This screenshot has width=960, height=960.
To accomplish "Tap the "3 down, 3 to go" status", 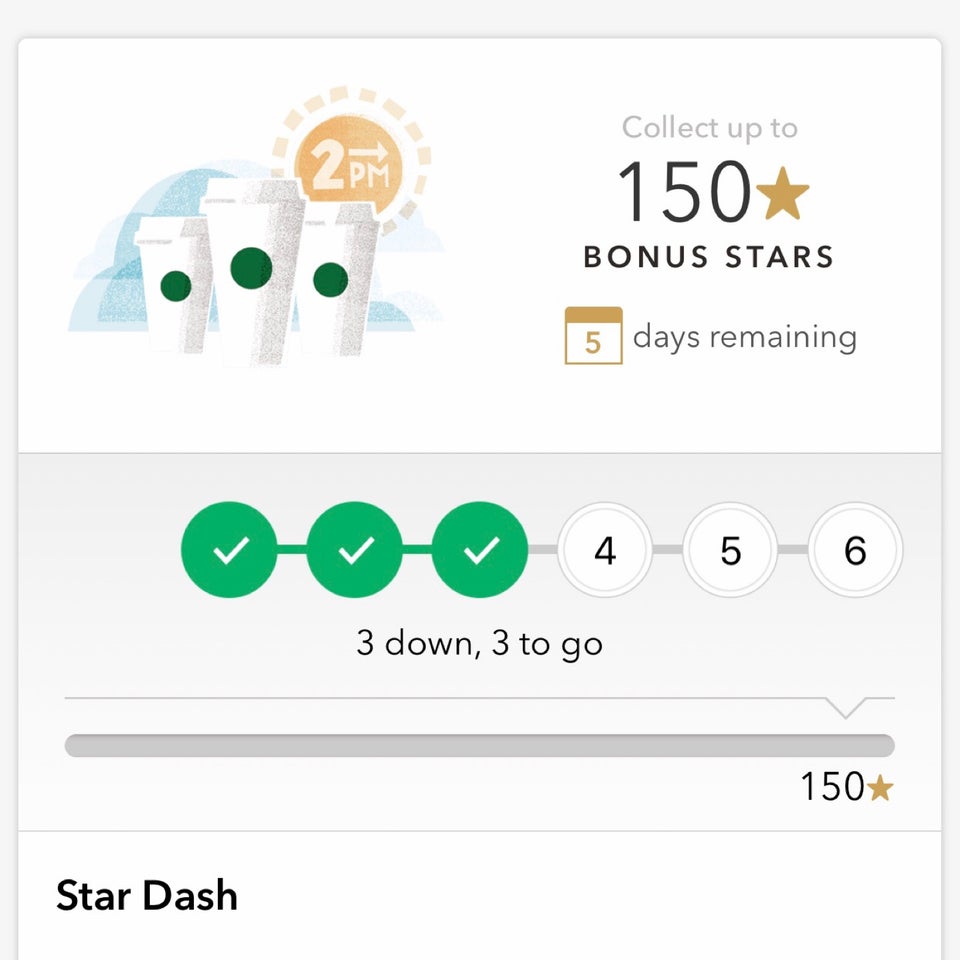I will click(x=479, y=643).
